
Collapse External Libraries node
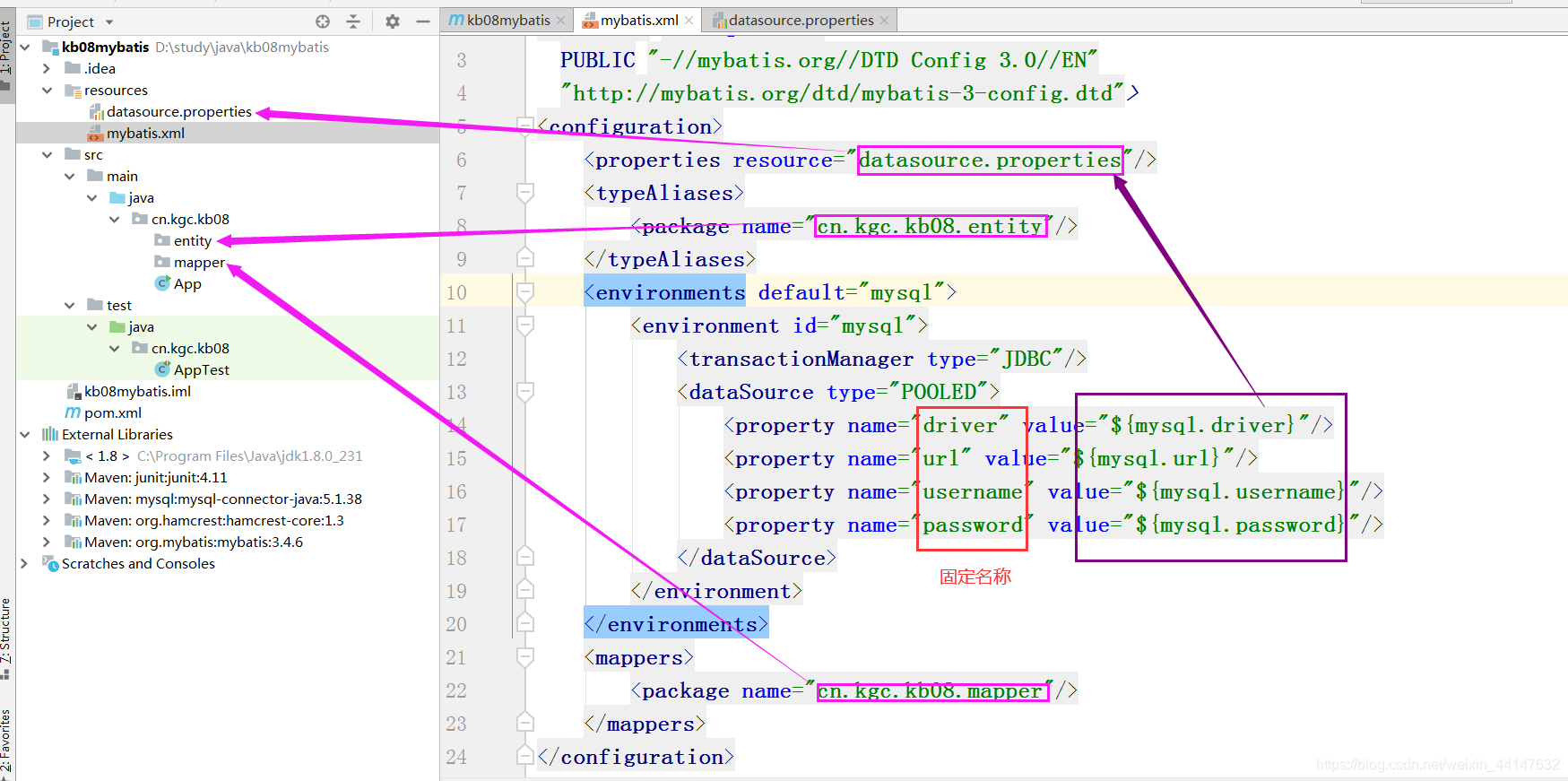pos(25,434)
